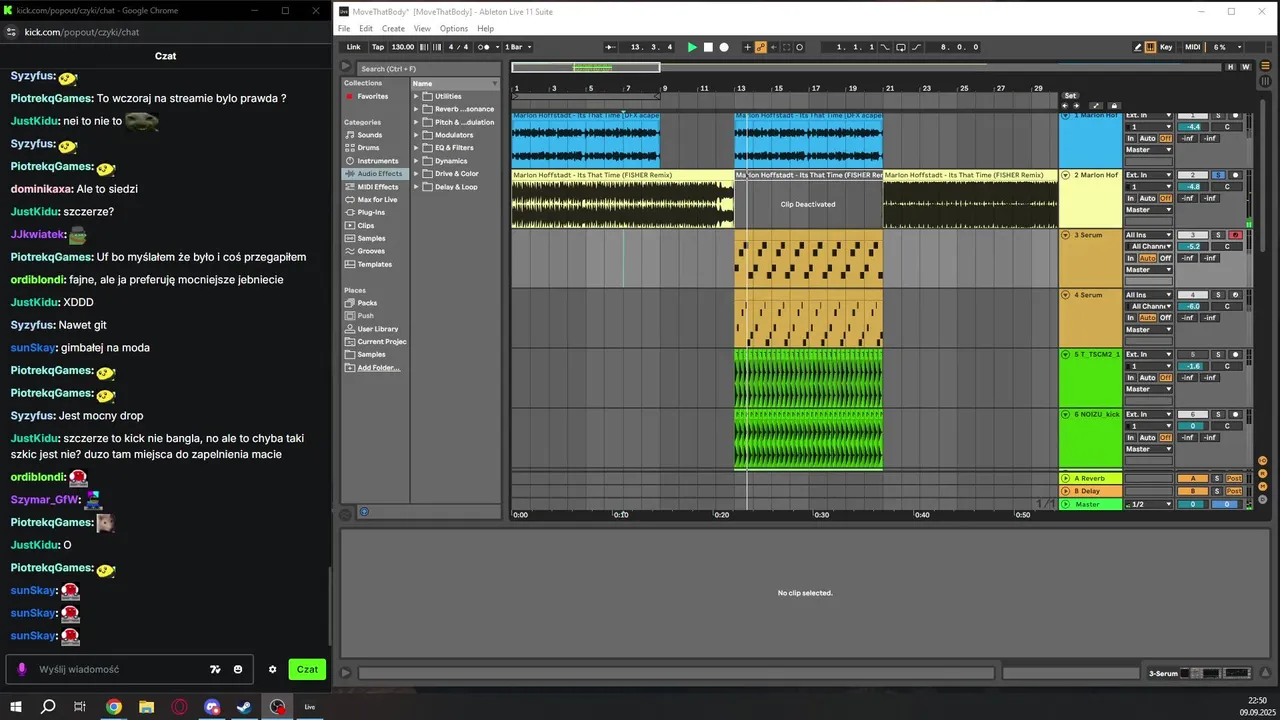Set track 3 Serum monitor to Off
The width and height of the screenshot is (1280, 720).
(1165, 258)
